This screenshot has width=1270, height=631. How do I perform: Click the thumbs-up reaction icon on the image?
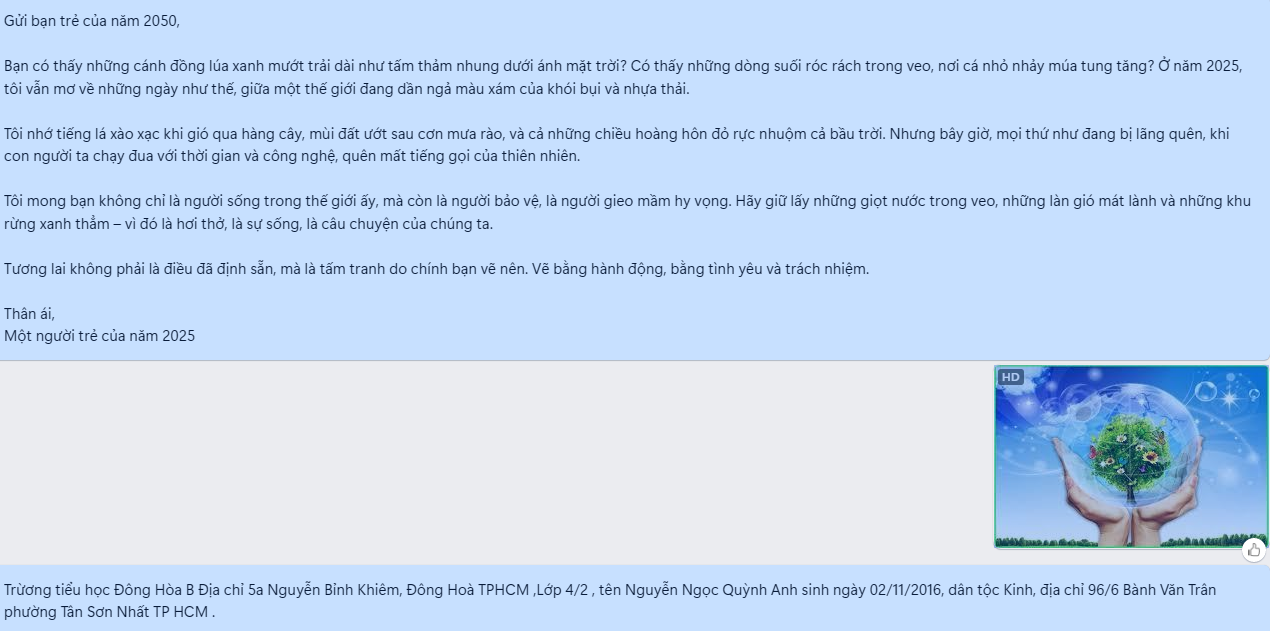(1254, 550)
